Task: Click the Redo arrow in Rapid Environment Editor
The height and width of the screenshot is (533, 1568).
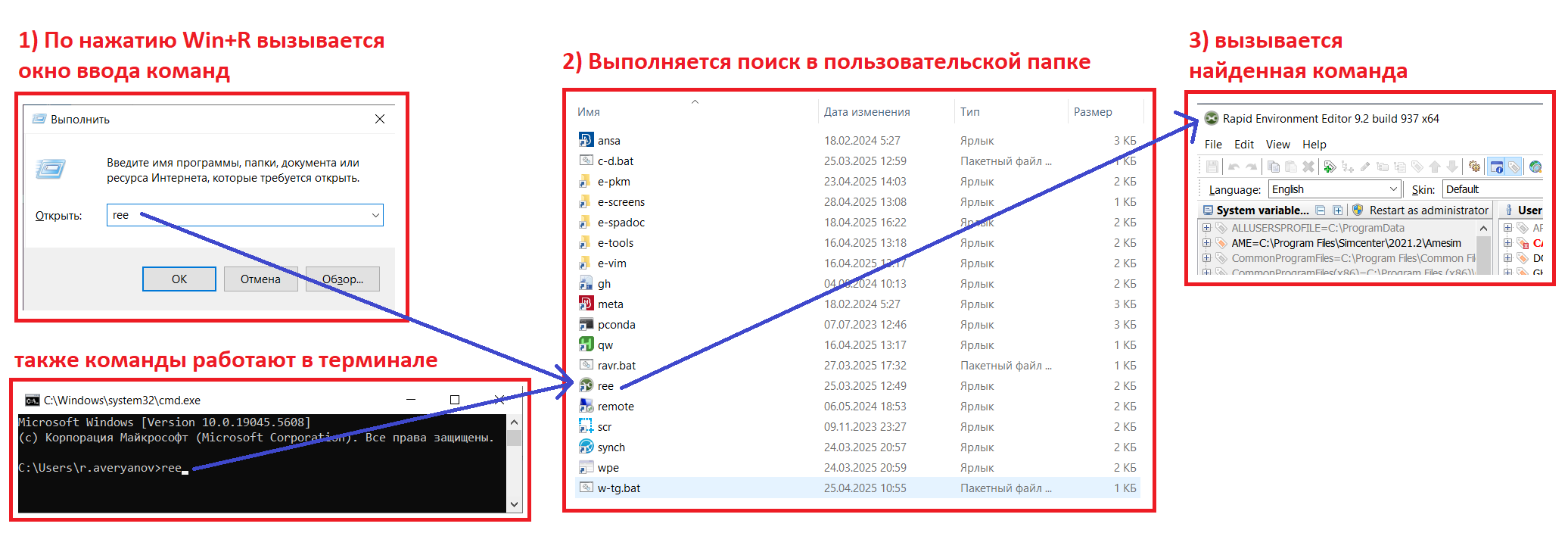Action: pyautogui.click(x=1251, y=167)
